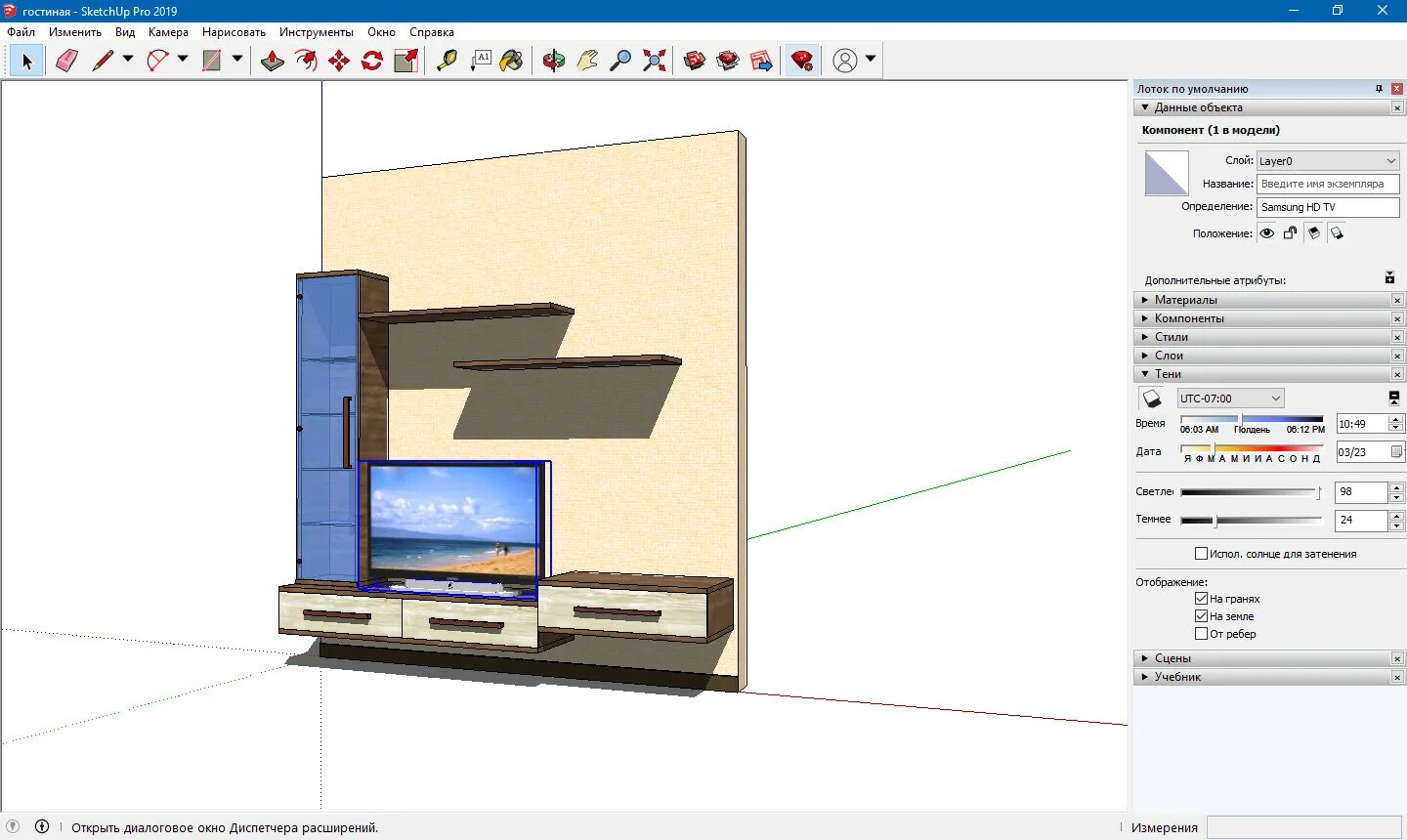This screenshot has width=1407, height=840.
Task: Open the date calendar picker button
Action: tap(1396, 452)
